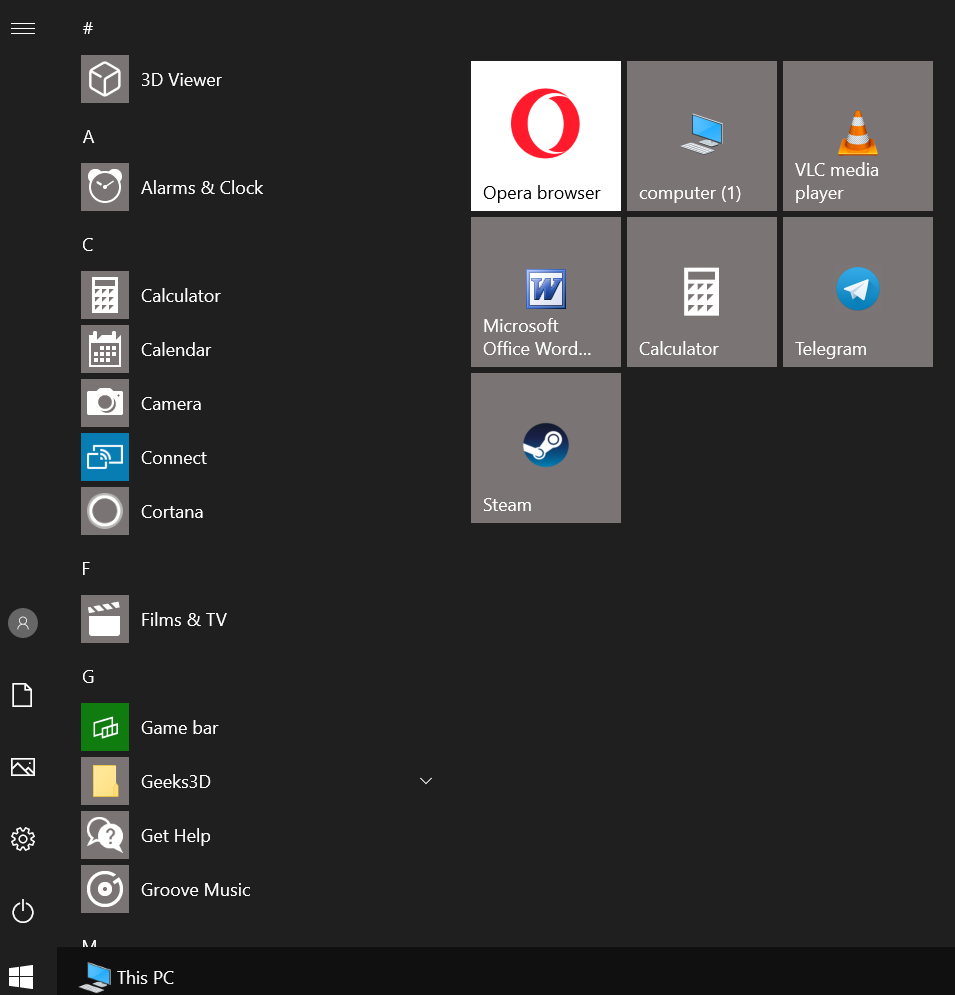Open Settings gear in Start sidebar
This screenshot has width=955, height=995.
click(23, 839)
